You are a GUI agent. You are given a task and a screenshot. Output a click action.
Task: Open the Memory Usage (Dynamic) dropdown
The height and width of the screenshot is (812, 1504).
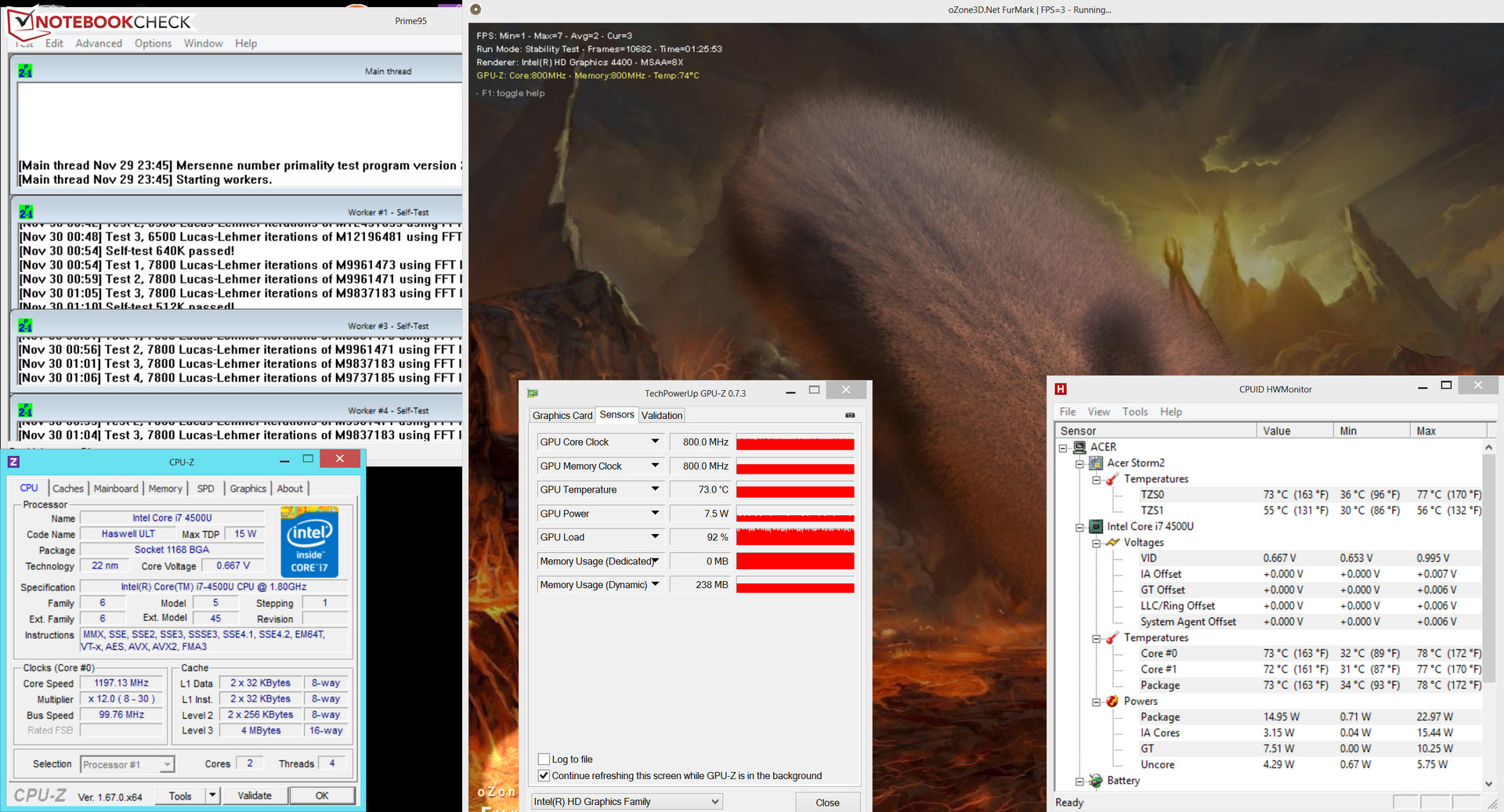[655, 585]
